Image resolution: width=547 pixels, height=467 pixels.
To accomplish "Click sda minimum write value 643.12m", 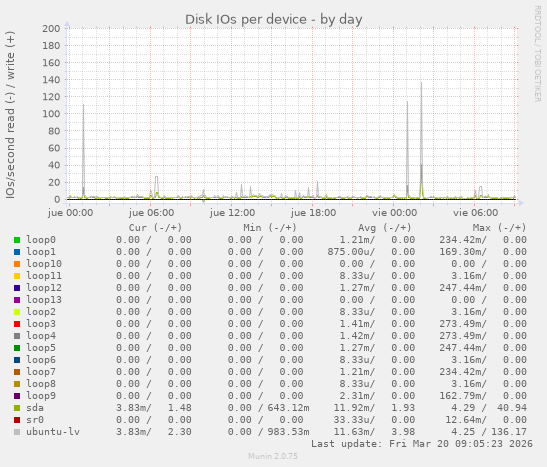I will point(289,408).
